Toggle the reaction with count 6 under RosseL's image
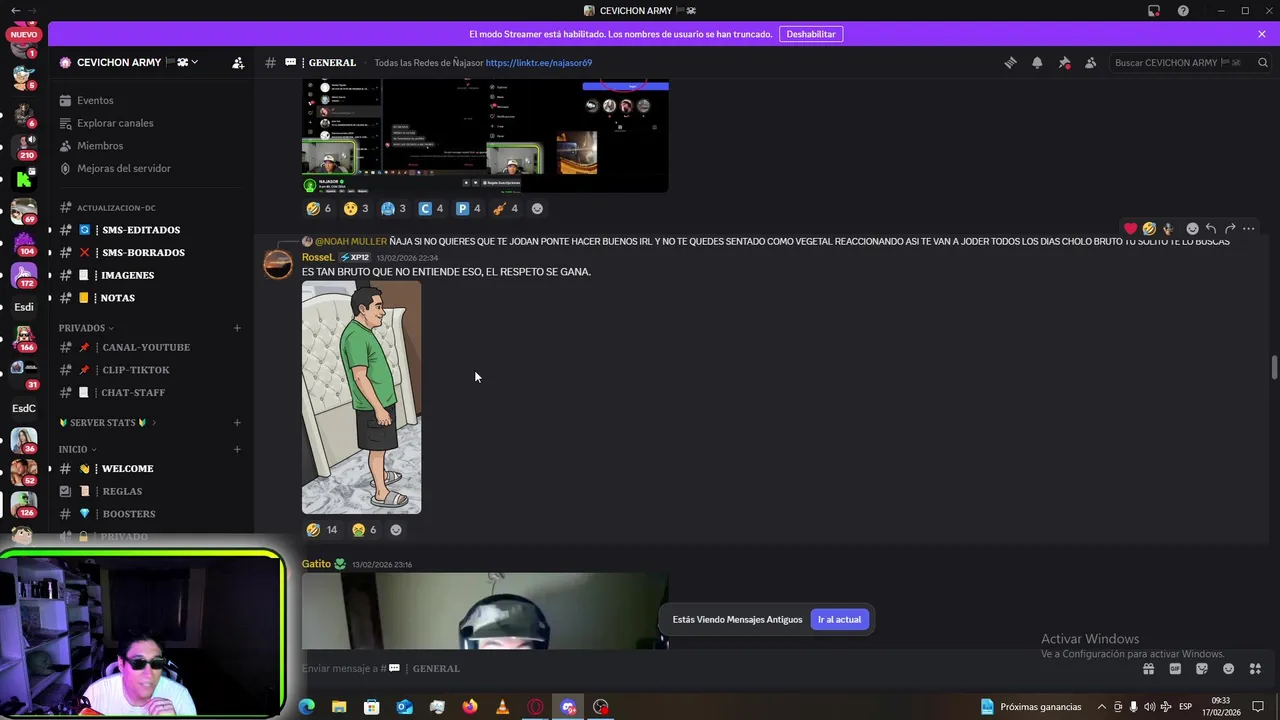This screenshot has height=720, width=1280. coord(364,530)
